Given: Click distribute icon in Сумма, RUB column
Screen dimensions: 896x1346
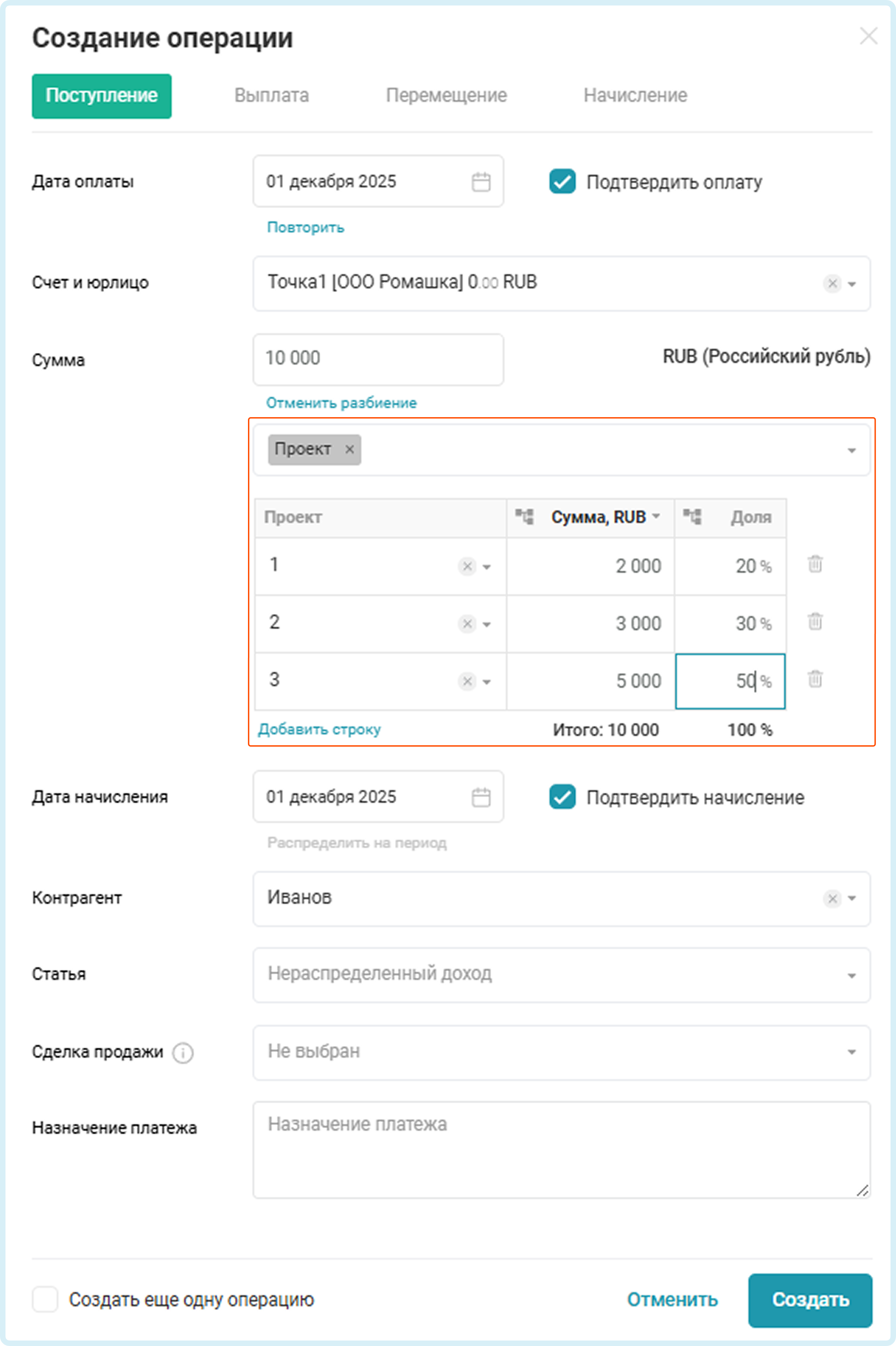Looking at the screenshot, I should coord(524,517).
